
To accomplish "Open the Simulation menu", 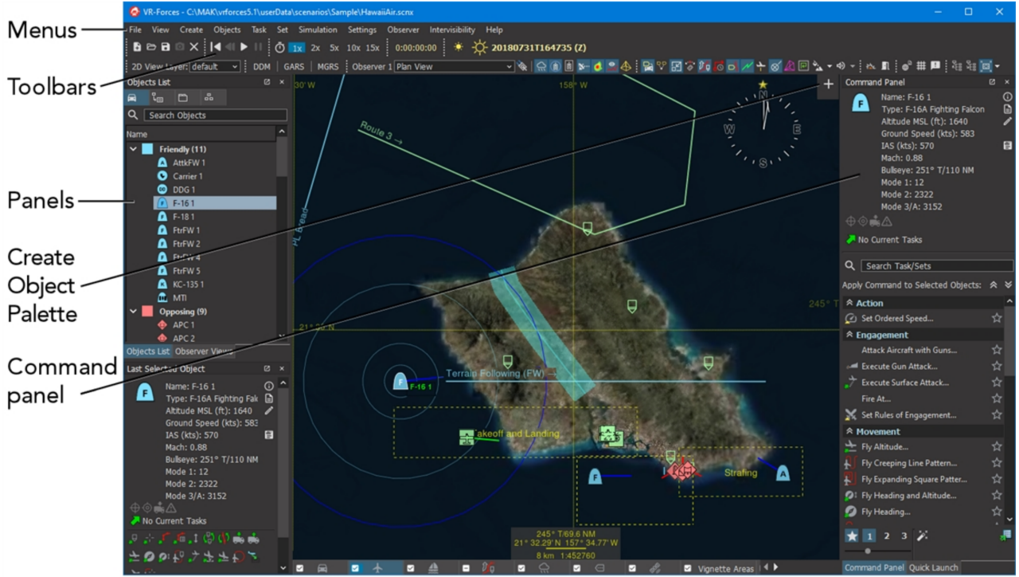I will point(318,30).
